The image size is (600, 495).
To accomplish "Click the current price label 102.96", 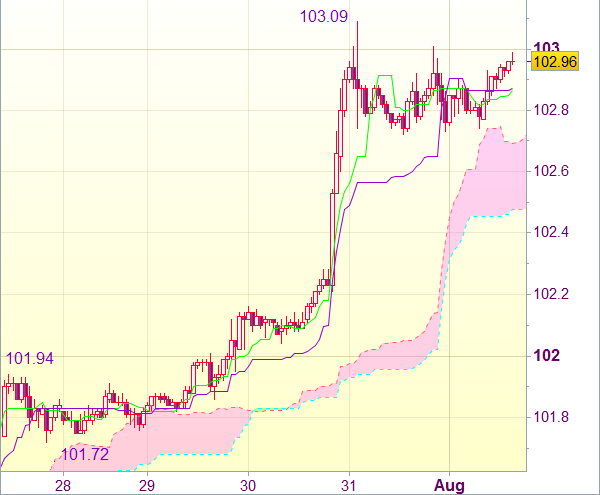I will [554, 61].
